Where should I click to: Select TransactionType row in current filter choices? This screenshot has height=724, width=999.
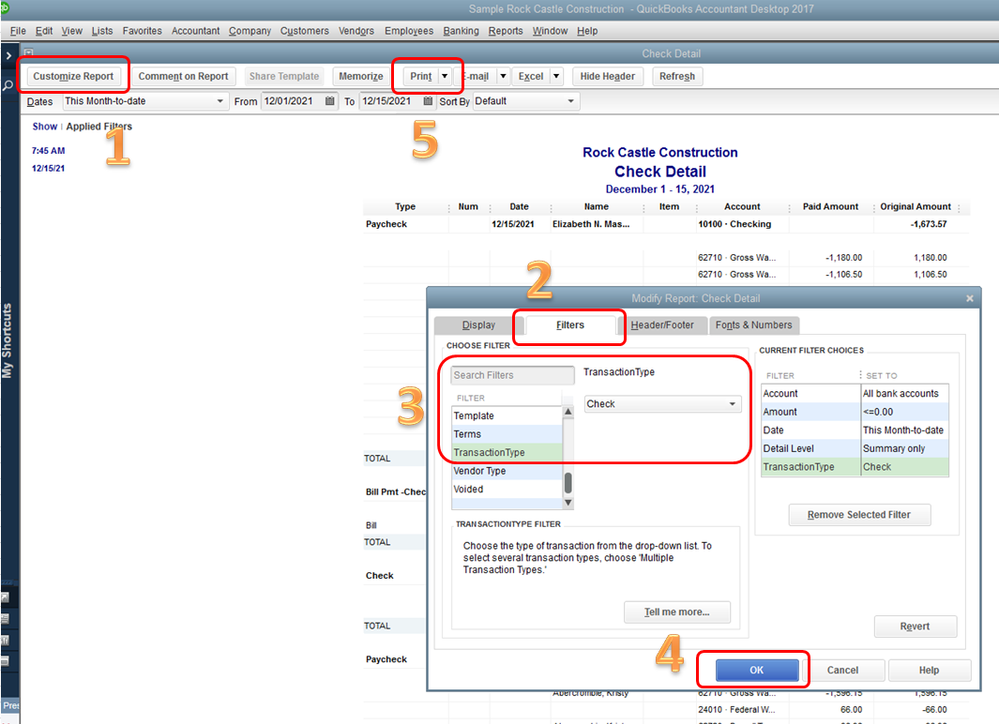click(855, 467)
